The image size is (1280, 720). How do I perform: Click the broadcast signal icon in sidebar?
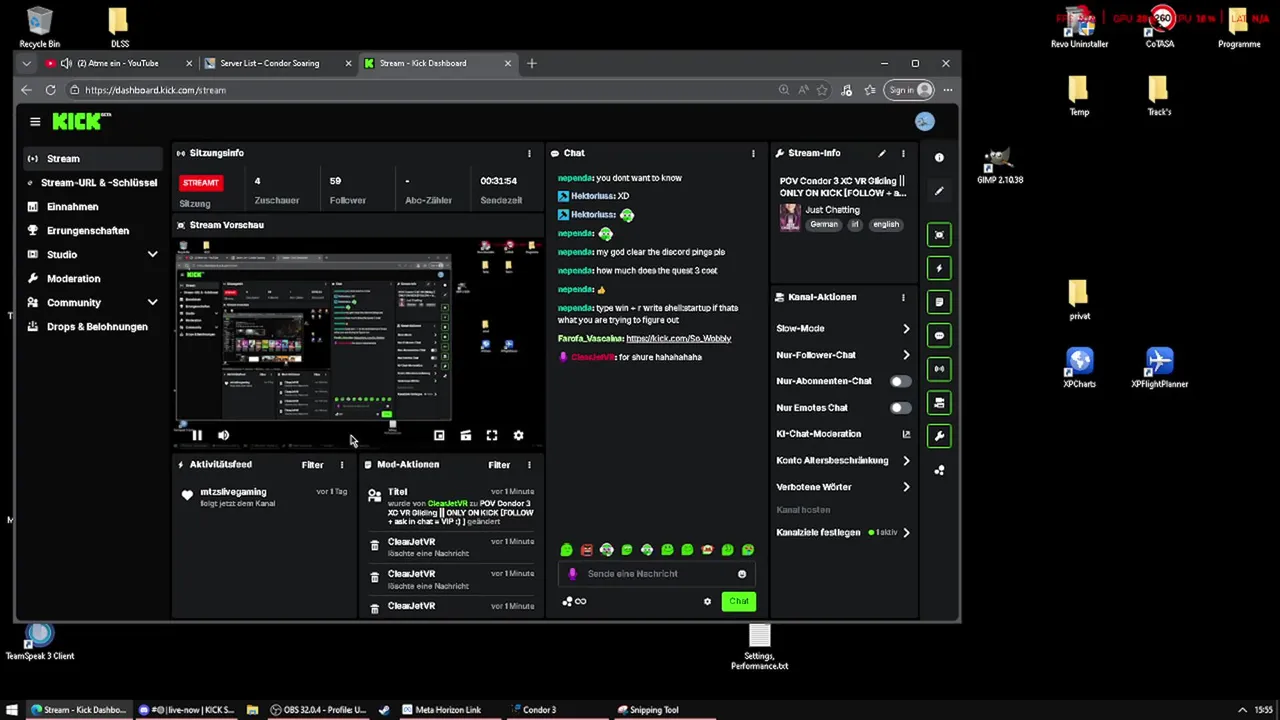coord(939,369)
